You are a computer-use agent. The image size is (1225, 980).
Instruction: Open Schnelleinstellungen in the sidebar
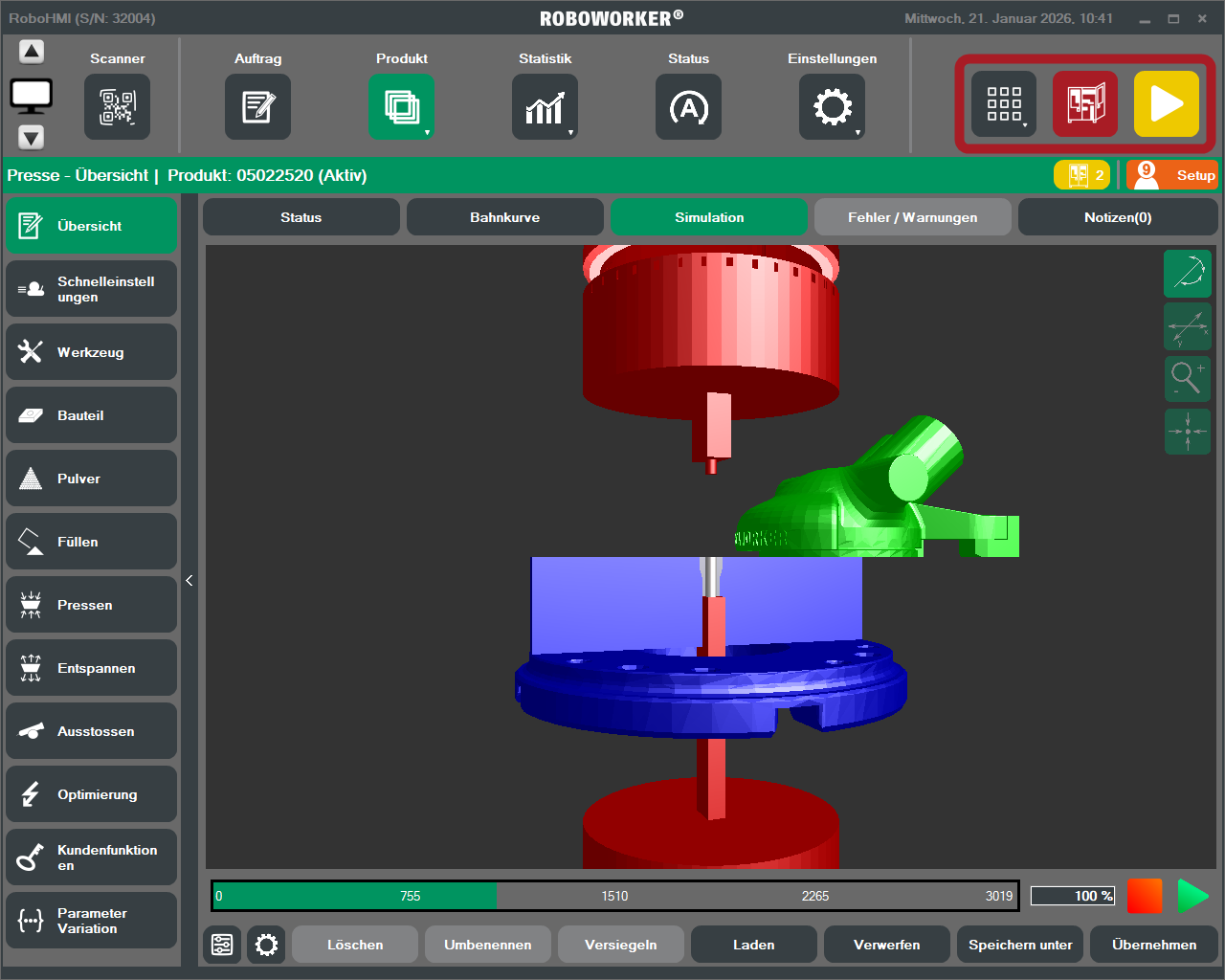coord(92,289)
